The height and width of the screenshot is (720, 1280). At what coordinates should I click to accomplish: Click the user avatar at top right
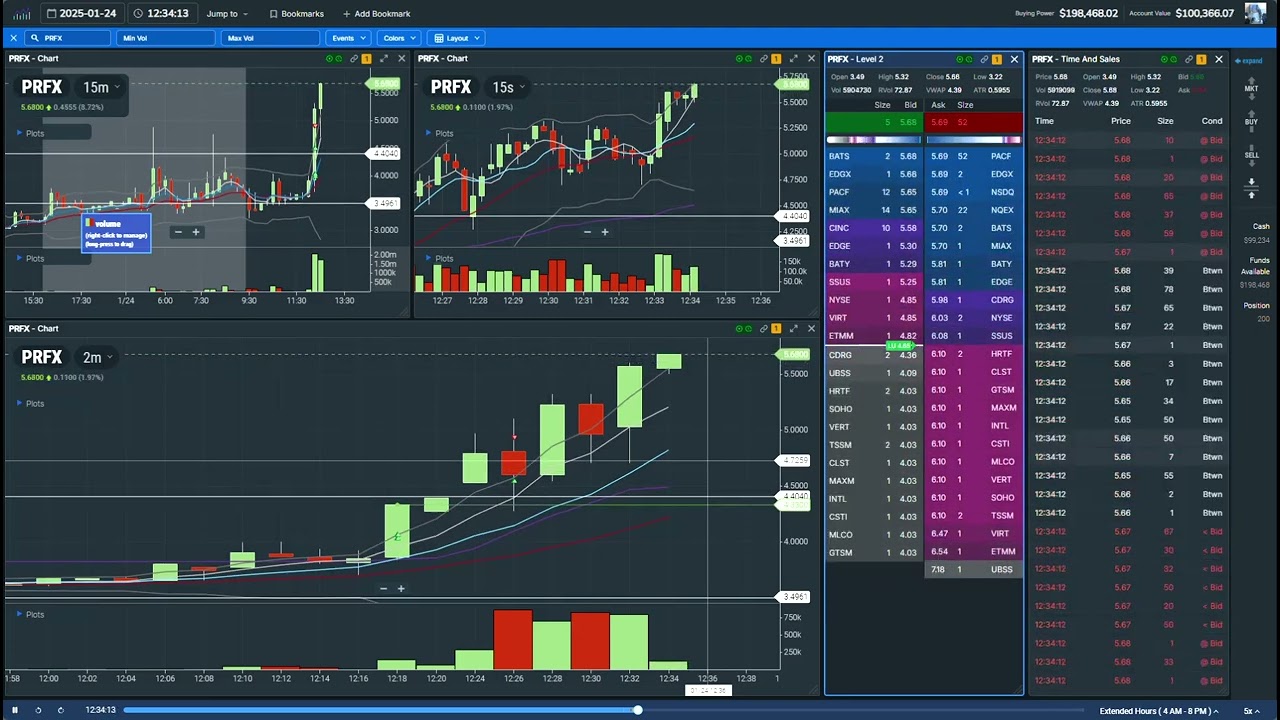[x=1255, y=13]
